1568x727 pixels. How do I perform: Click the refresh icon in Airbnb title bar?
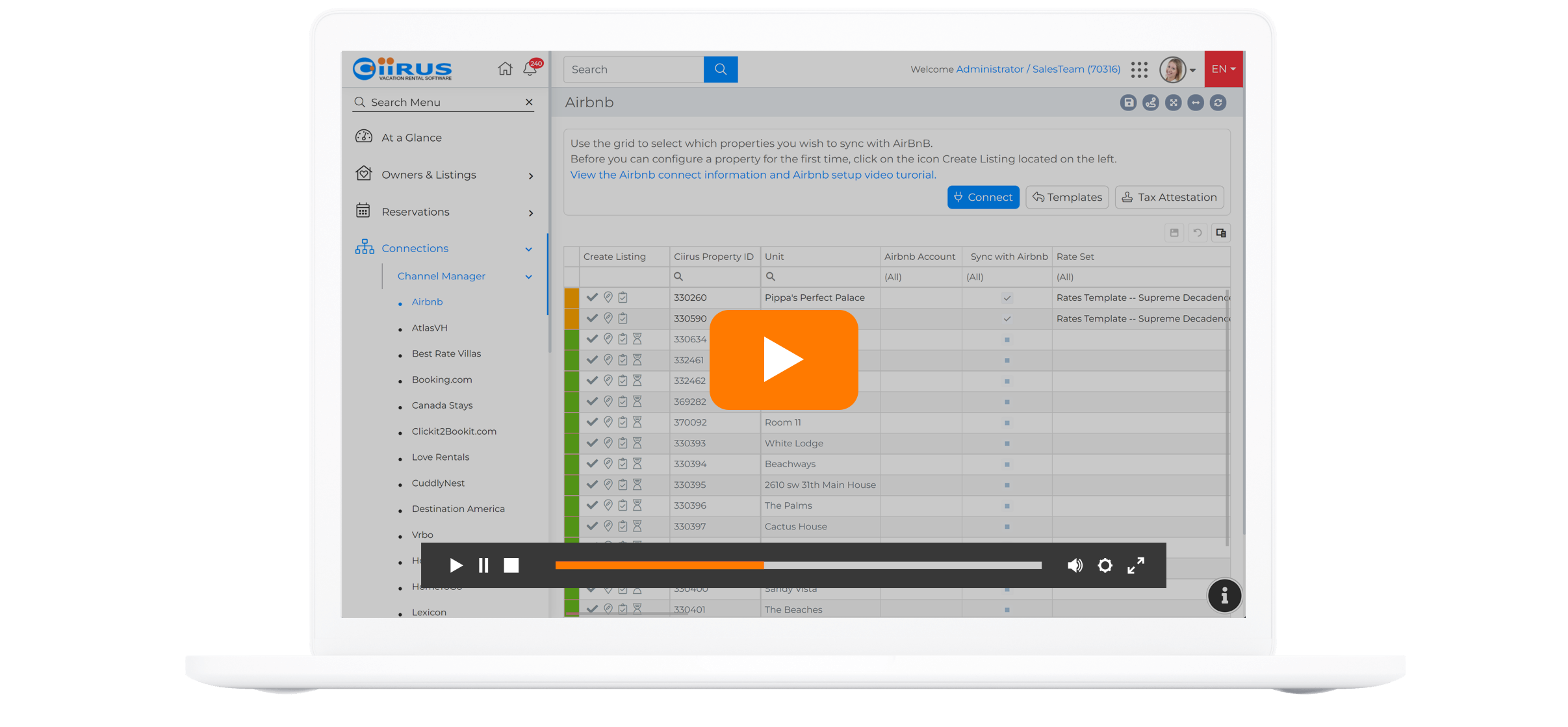click(x=1218, y=103)
